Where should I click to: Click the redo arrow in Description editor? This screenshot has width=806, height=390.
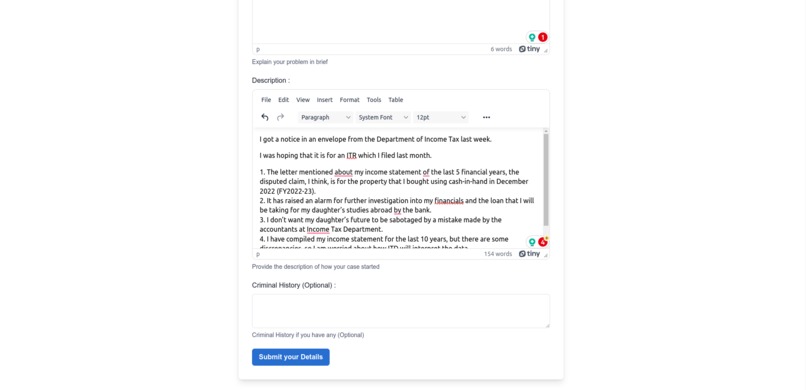tap(280, 117)
